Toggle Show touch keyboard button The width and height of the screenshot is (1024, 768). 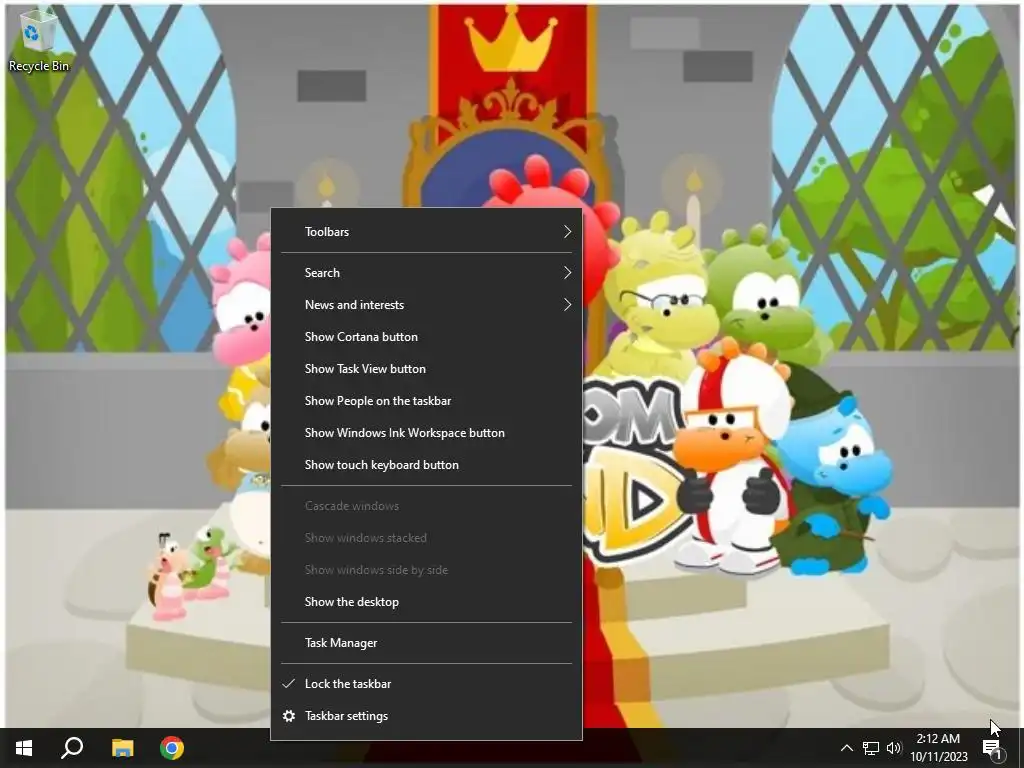[x=426, y=465]
